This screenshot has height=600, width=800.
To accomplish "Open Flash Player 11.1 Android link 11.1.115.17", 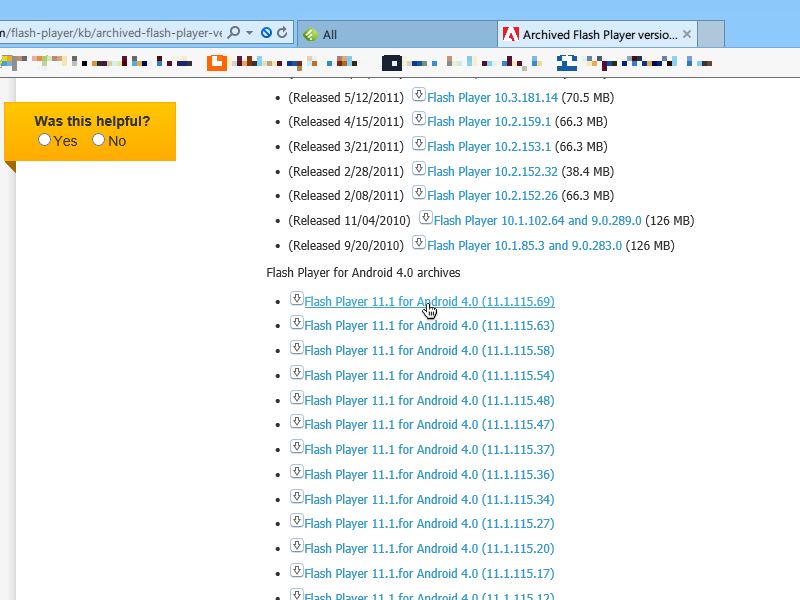I will point(429,574).
